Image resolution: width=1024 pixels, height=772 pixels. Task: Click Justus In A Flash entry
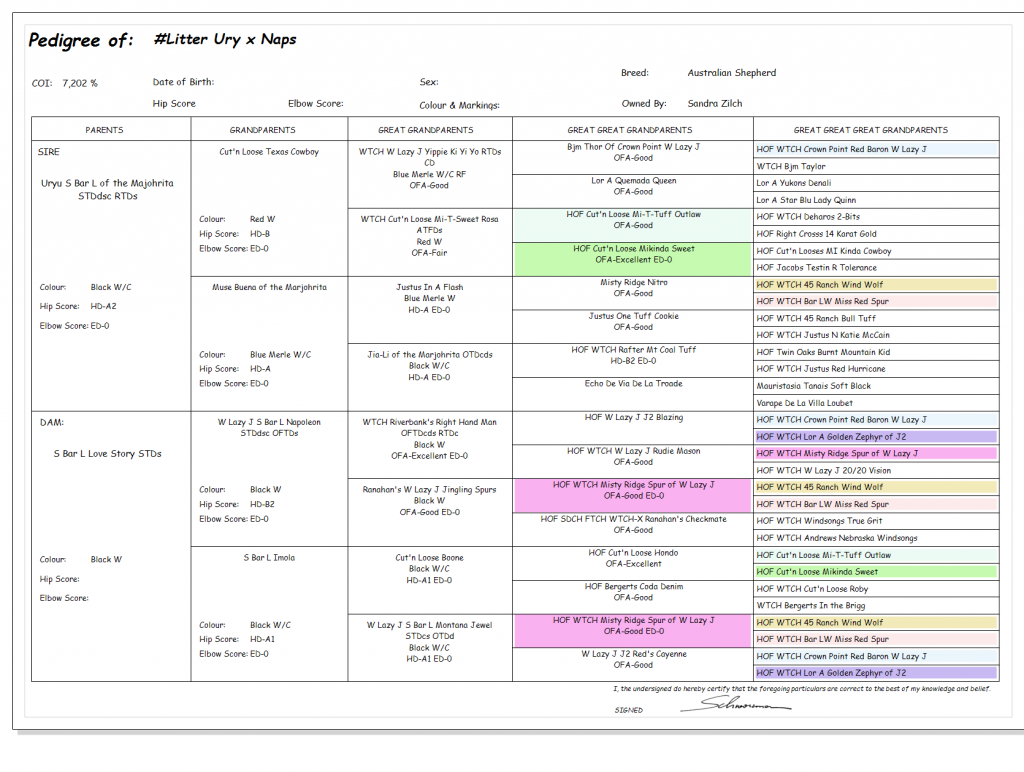[429, 287]
